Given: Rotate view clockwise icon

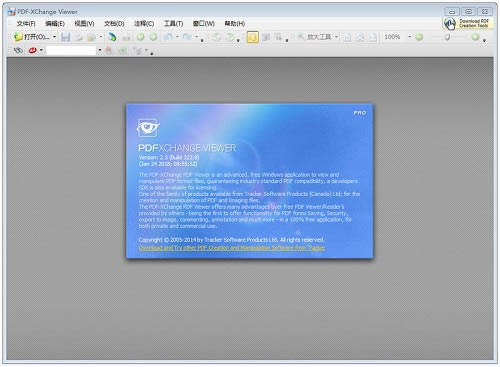Looking at the screenshot, I should click(x=230, y=37).
